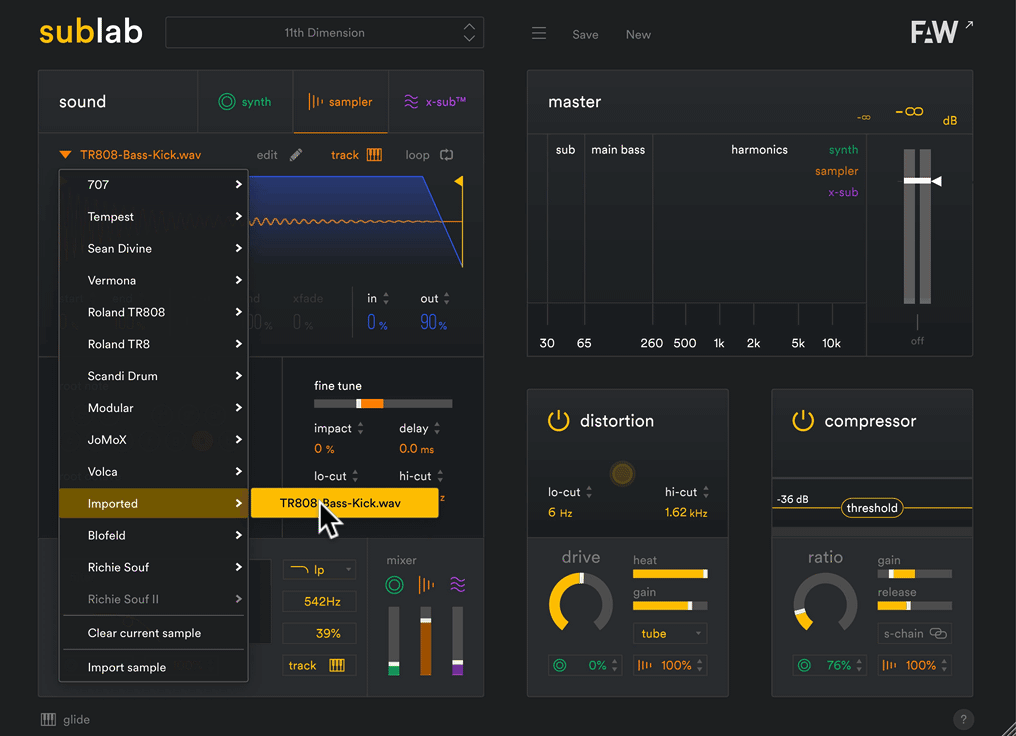1016x736 pixels.
Task: Click compressor sampler send bars icon
Action: pos(889,665)
